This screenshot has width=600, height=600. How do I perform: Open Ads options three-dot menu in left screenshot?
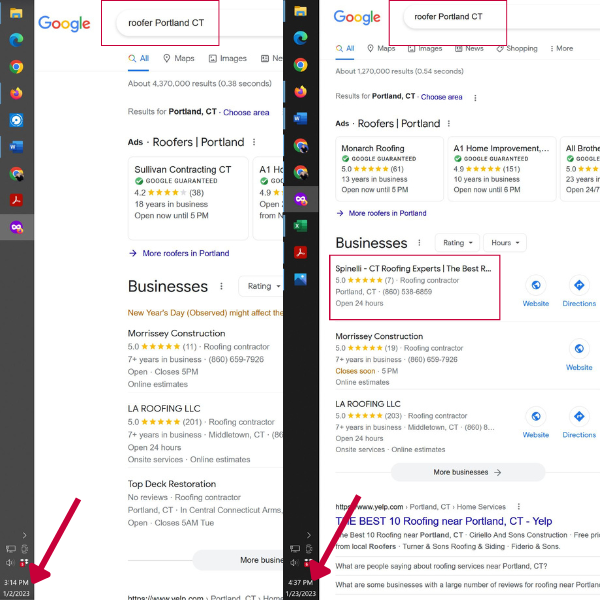pyautogui.click(x=254, y=142)
